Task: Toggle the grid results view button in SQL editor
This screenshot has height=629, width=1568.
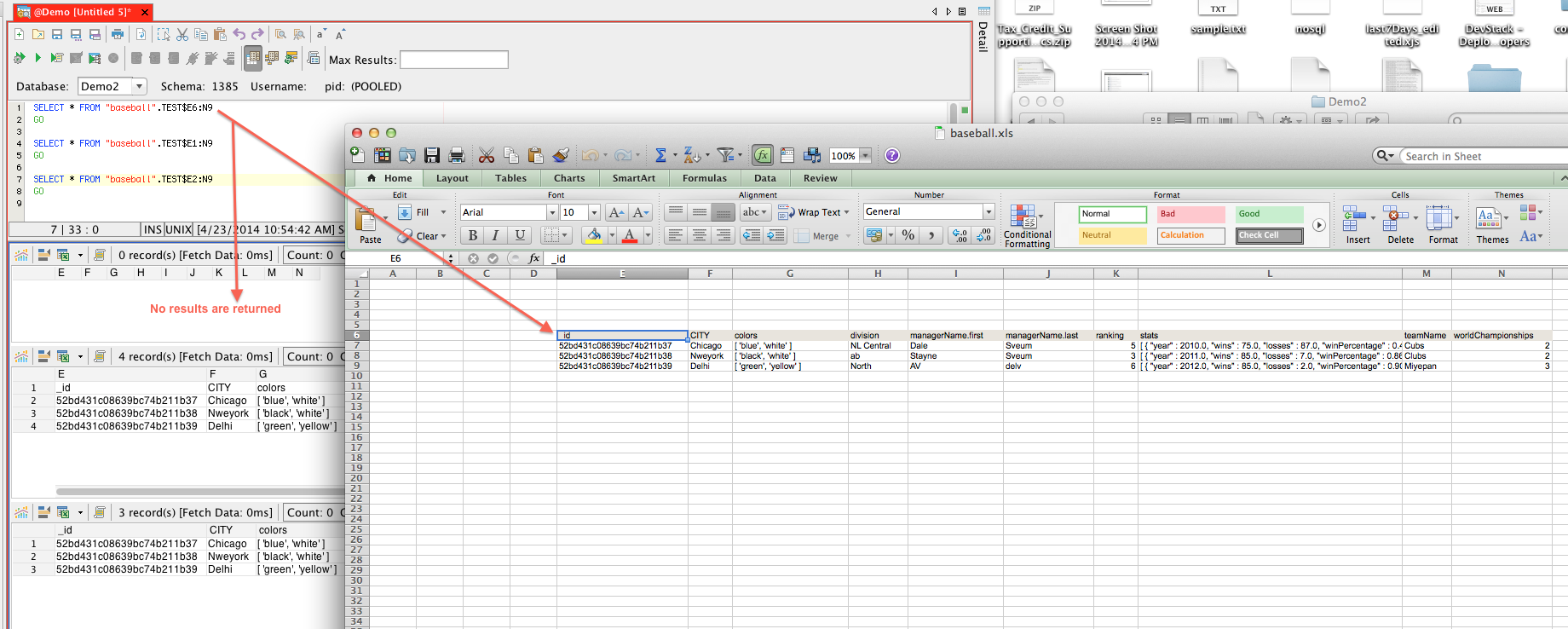Action: point(253,58)
